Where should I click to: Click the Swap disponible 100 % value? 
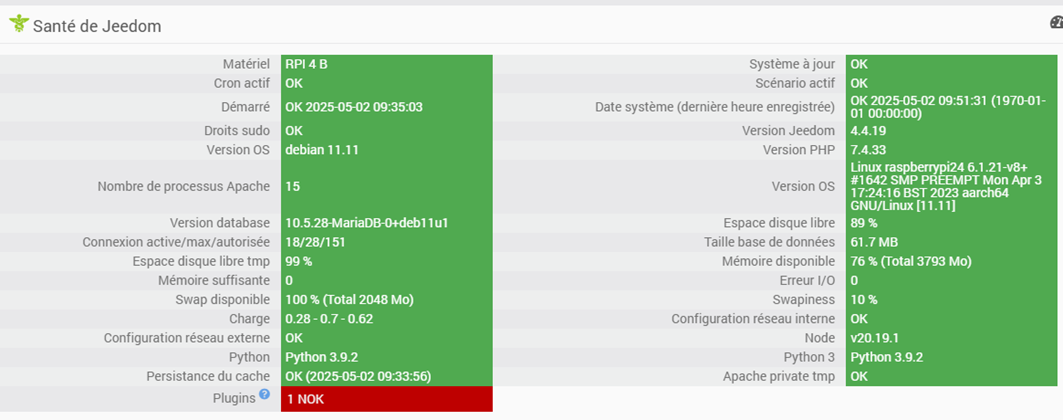pyautogui.click(x=349, y=299)
